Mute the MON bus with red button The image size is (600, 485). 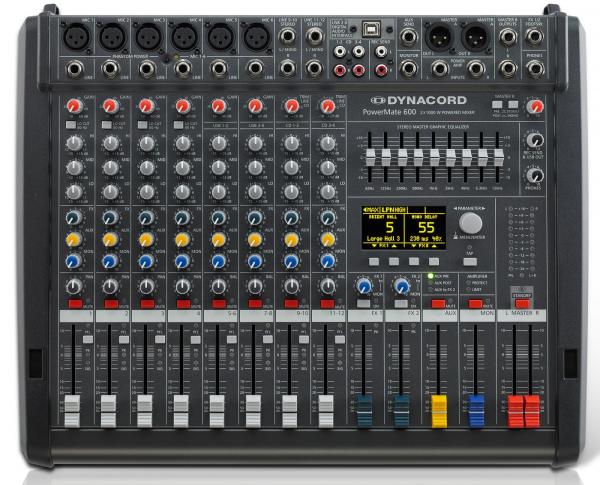pyautogui.click(x=476, y=304)
